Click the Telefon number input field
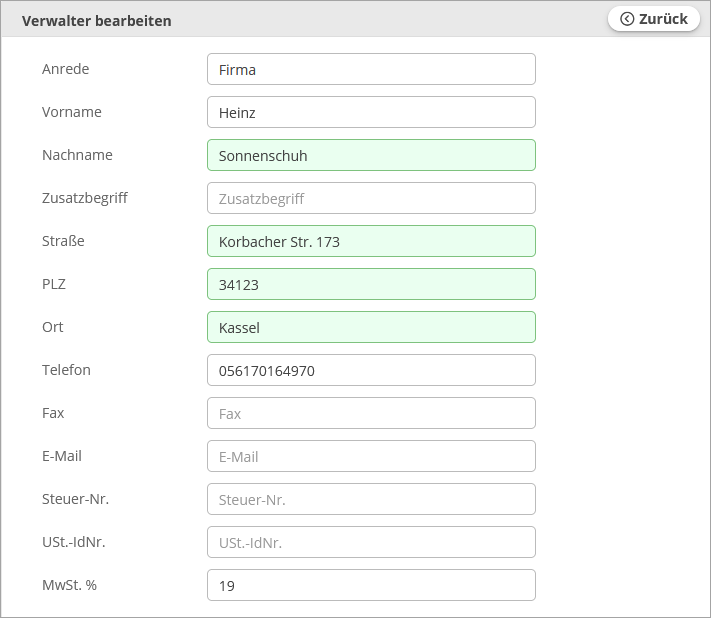 [370, 371]
